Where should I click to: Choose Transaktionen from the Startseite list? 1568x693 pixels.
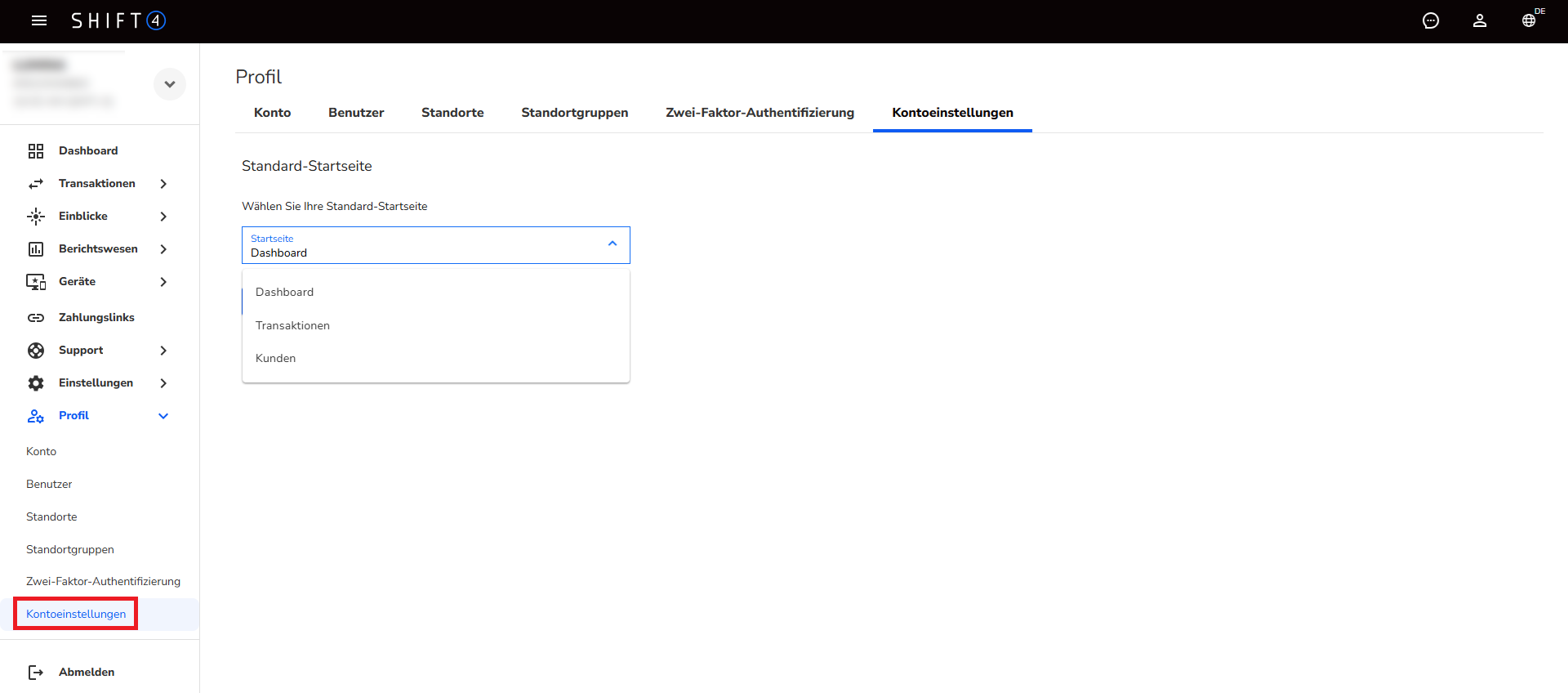436,325
